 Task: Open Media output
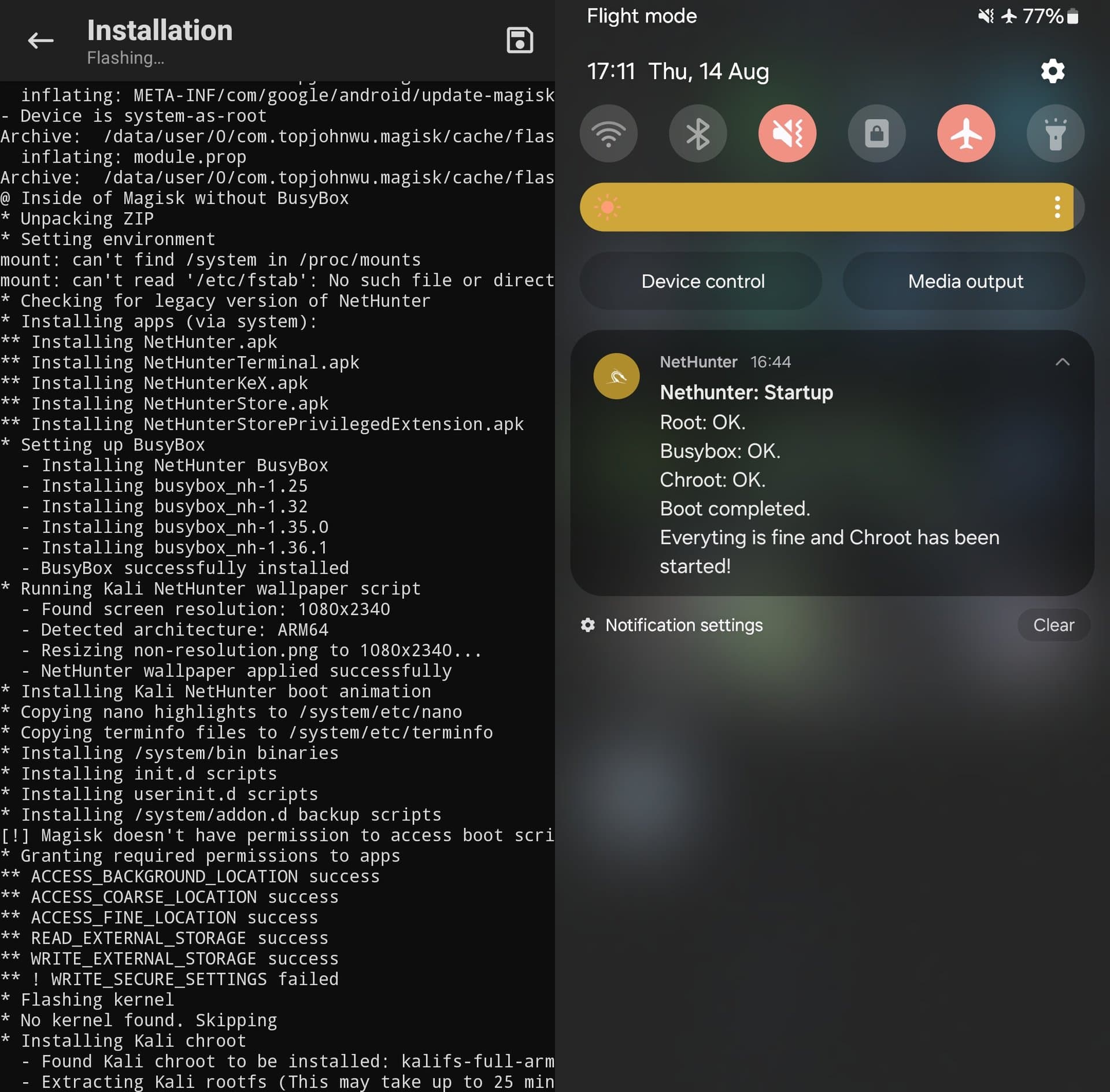(963, 281)
